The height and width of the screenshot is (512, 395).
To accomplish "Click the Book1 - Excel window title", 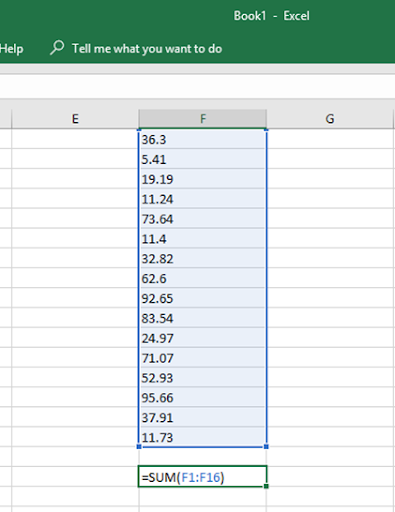I will click(271, 16).
